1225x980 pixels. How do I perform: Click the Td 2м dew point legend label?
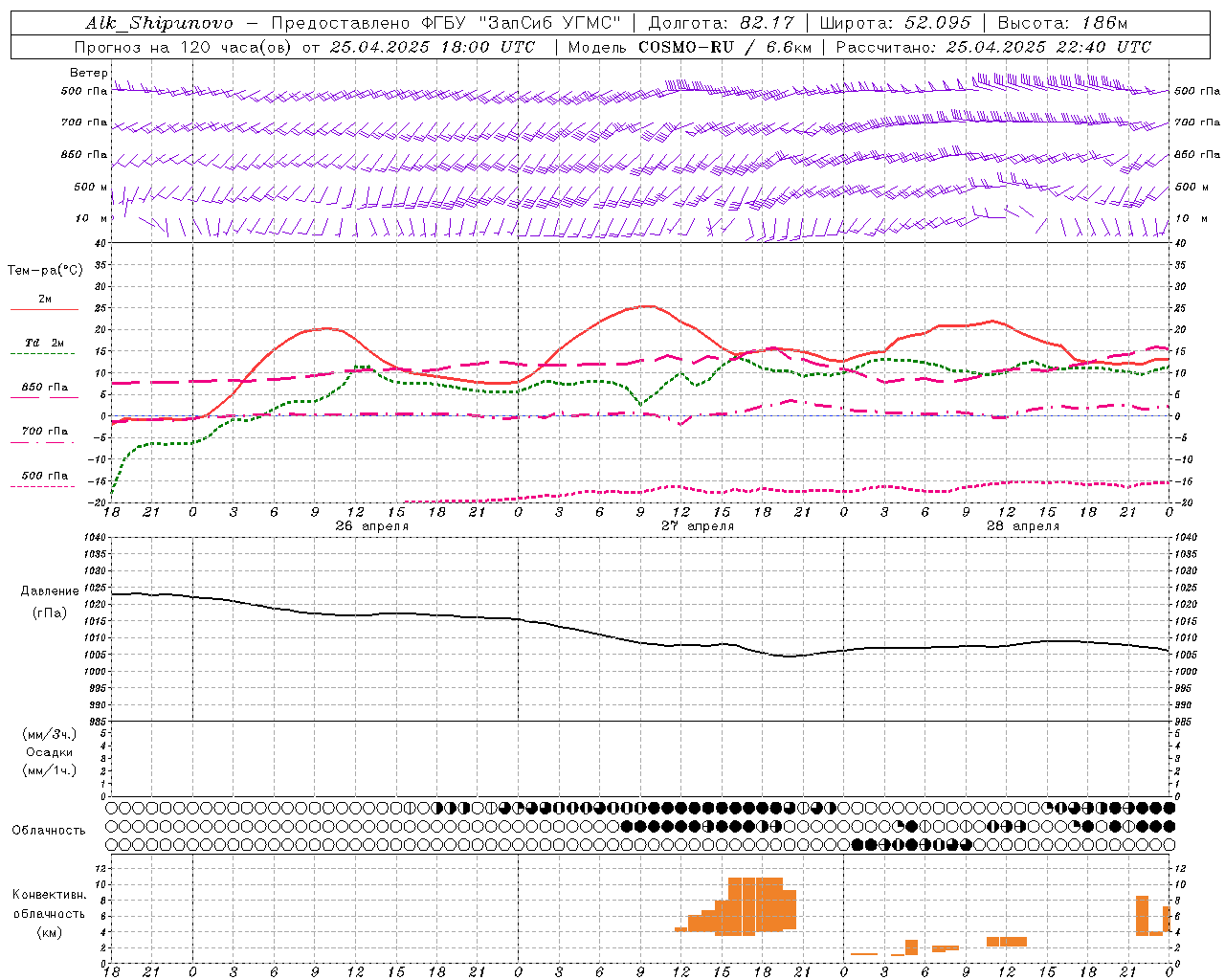44,343
